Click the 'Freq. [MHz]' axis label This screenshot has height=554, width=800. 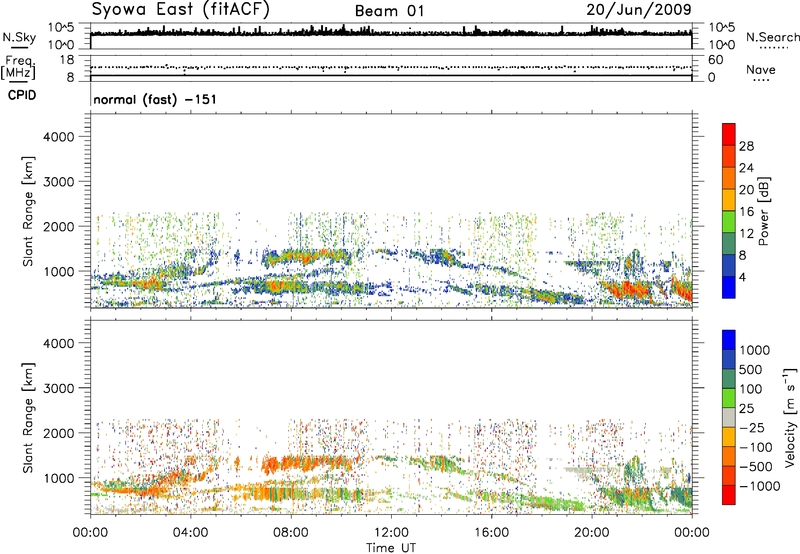click(18, 67)
